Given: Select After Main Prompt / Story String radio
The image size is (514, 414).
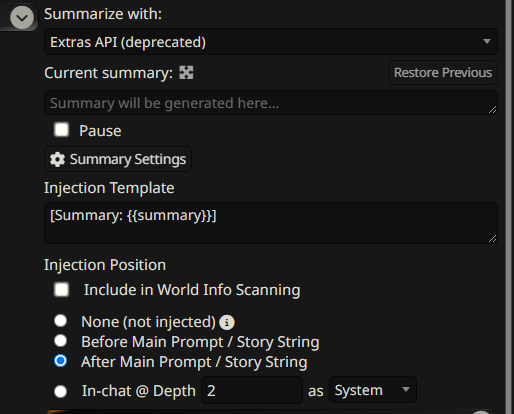Looking at the screenshot, I should (60, 361).
